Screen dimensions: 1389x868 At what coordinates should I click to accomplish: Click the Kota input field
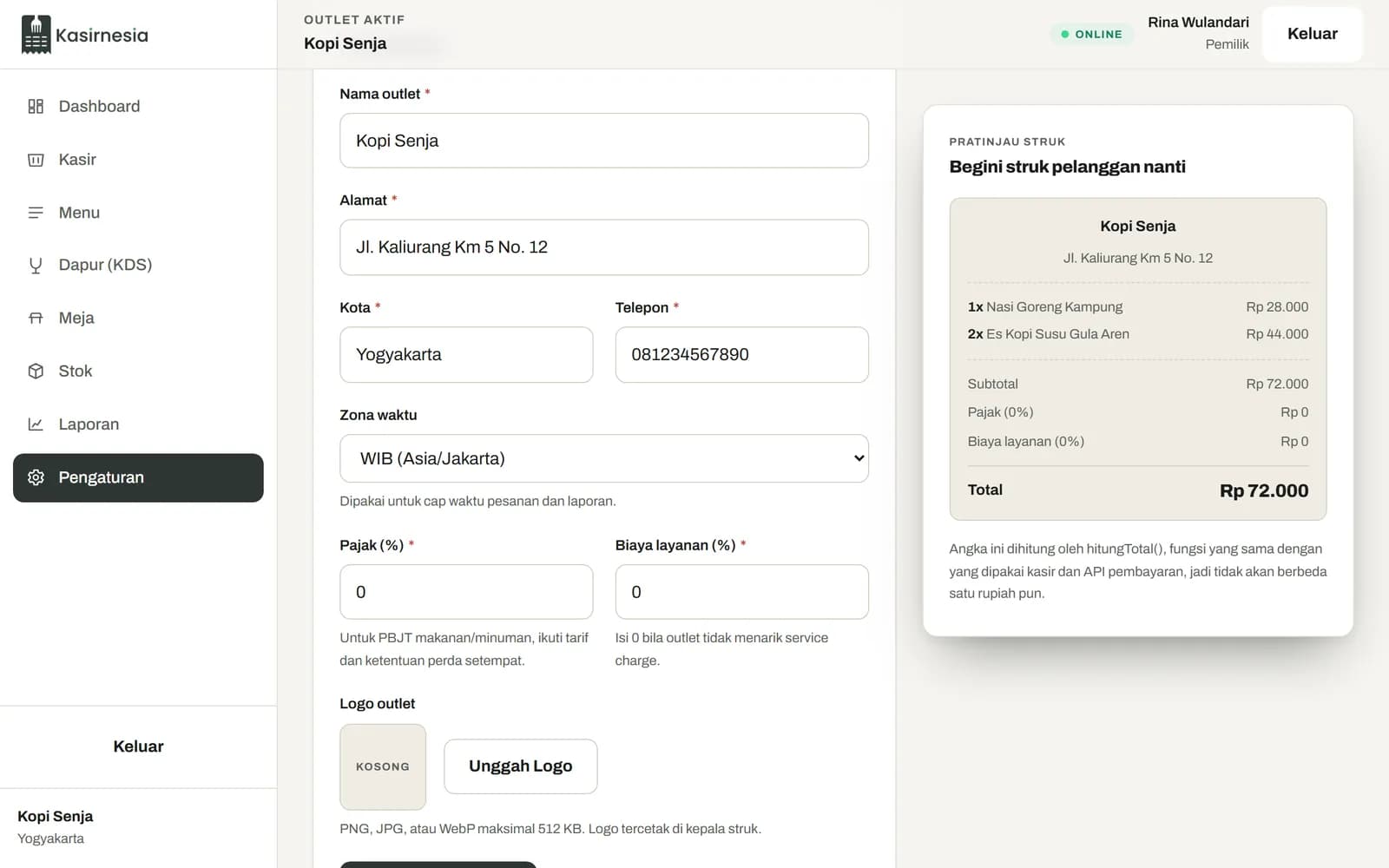466,355
